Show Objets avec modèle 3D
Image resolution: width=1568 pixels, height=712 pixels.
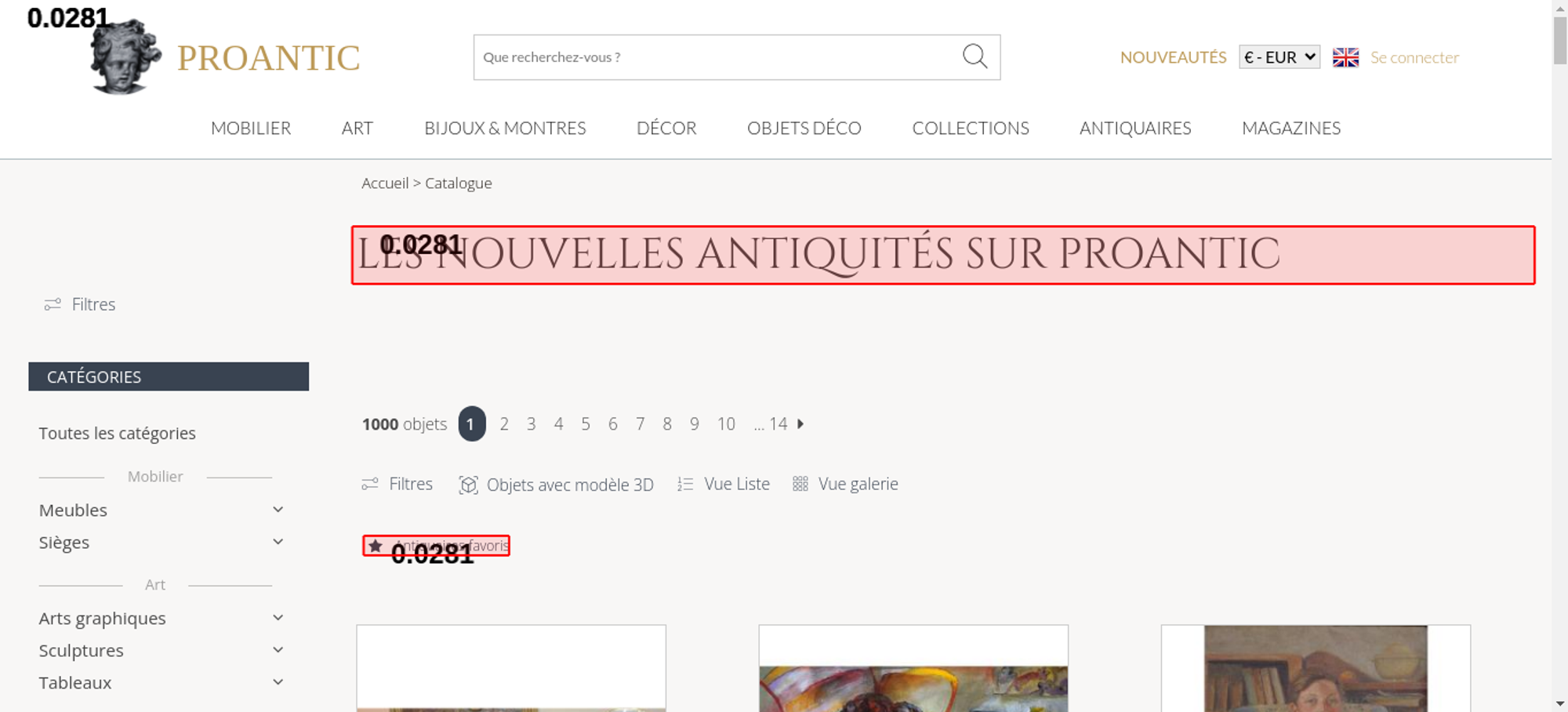coord(556,485)
